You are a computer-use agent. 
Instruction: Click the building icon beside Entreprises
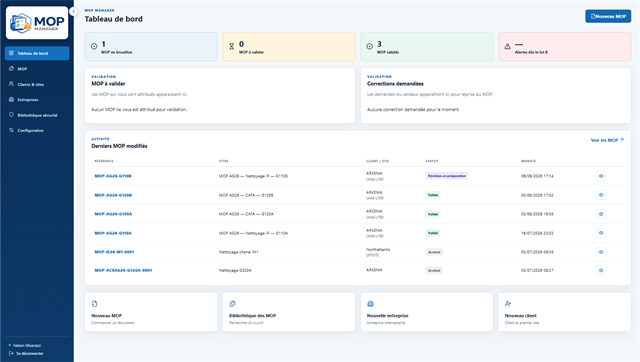[x=11, y=99]
